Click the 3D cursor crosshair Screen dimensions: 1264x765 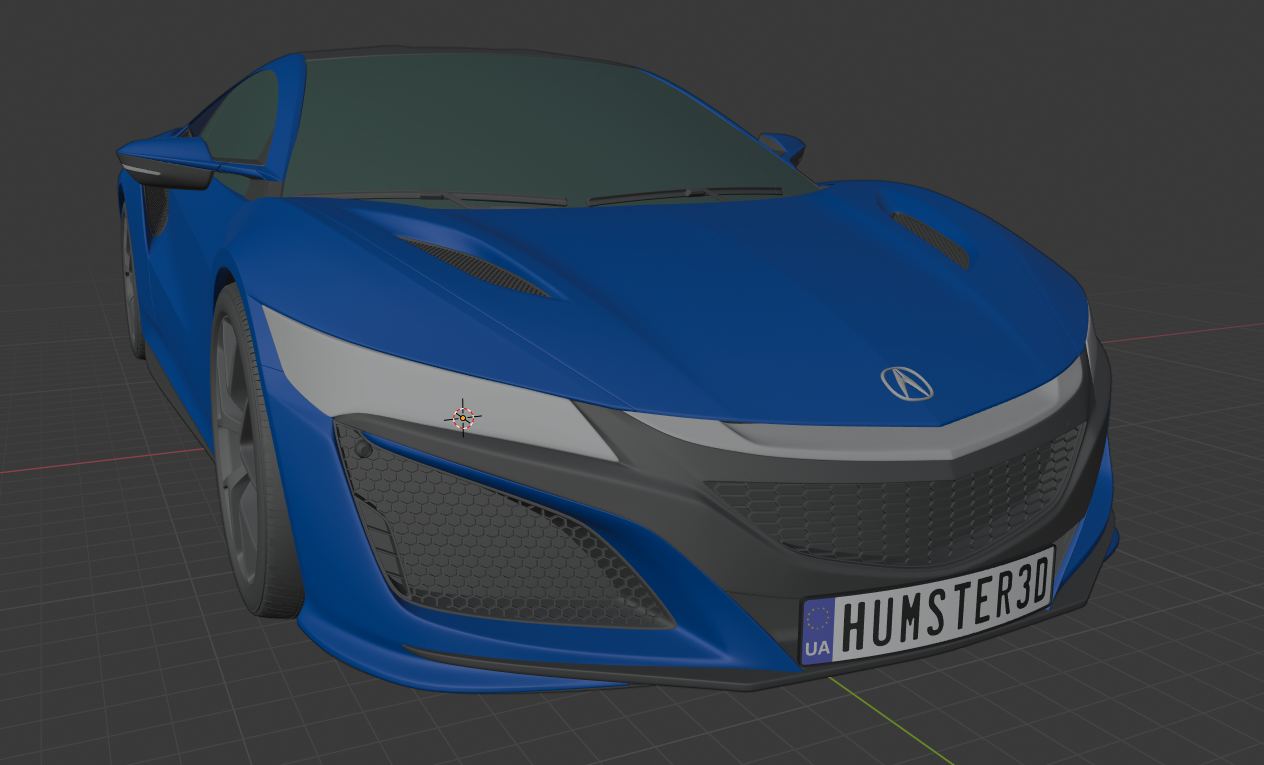[461, 419]
